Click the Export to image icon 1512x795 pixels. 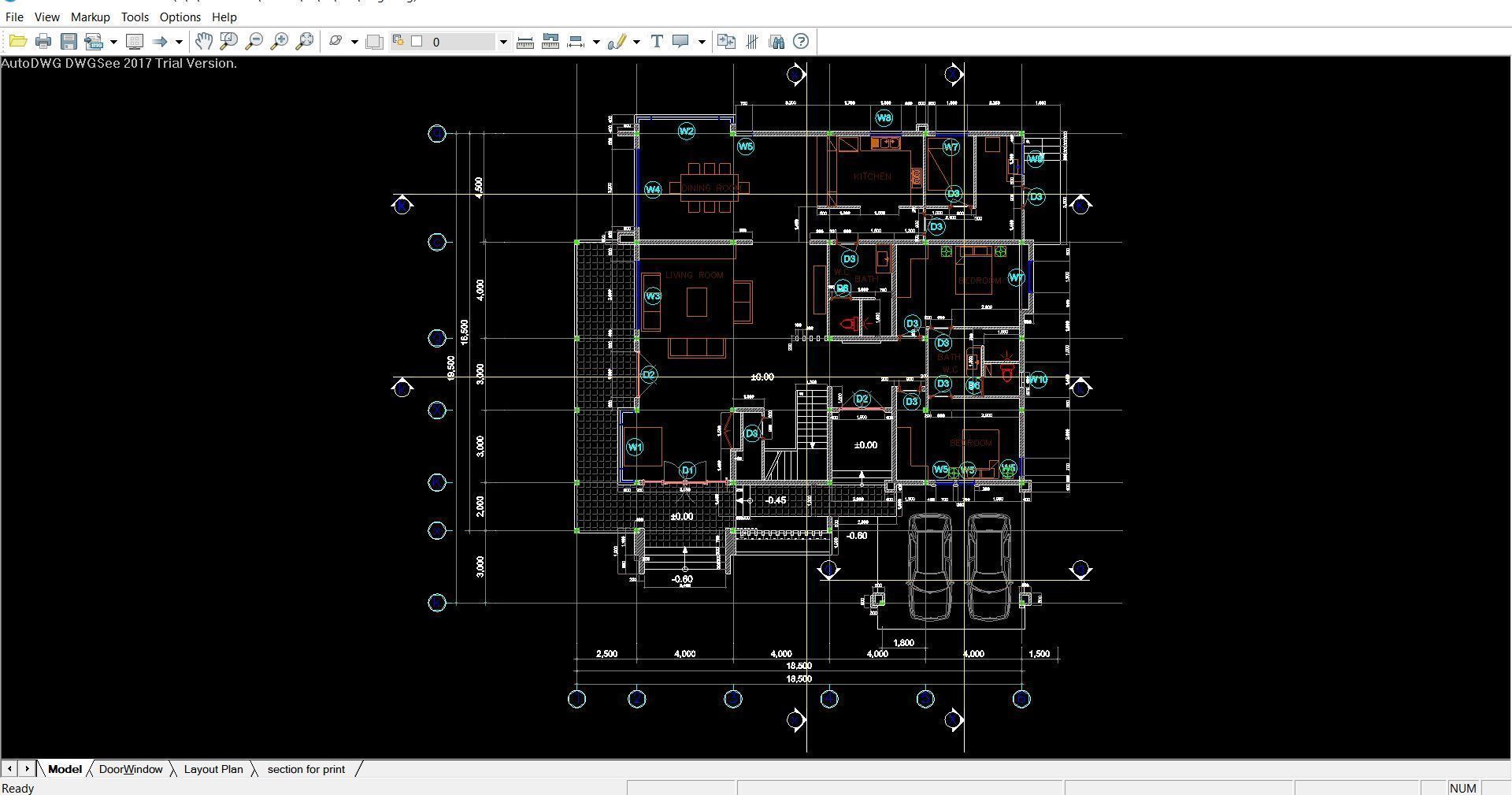94,42
